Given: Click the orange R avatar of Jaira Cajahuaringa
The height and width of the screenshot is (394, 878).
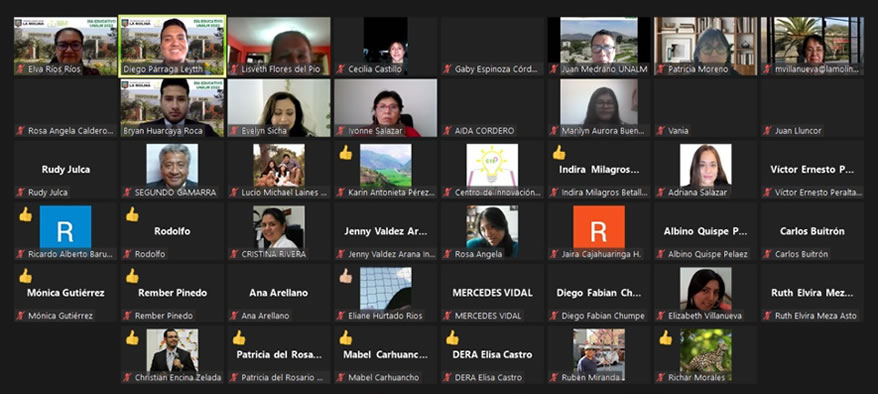Looking at the screenshot, I should click(x=599, y=227).
